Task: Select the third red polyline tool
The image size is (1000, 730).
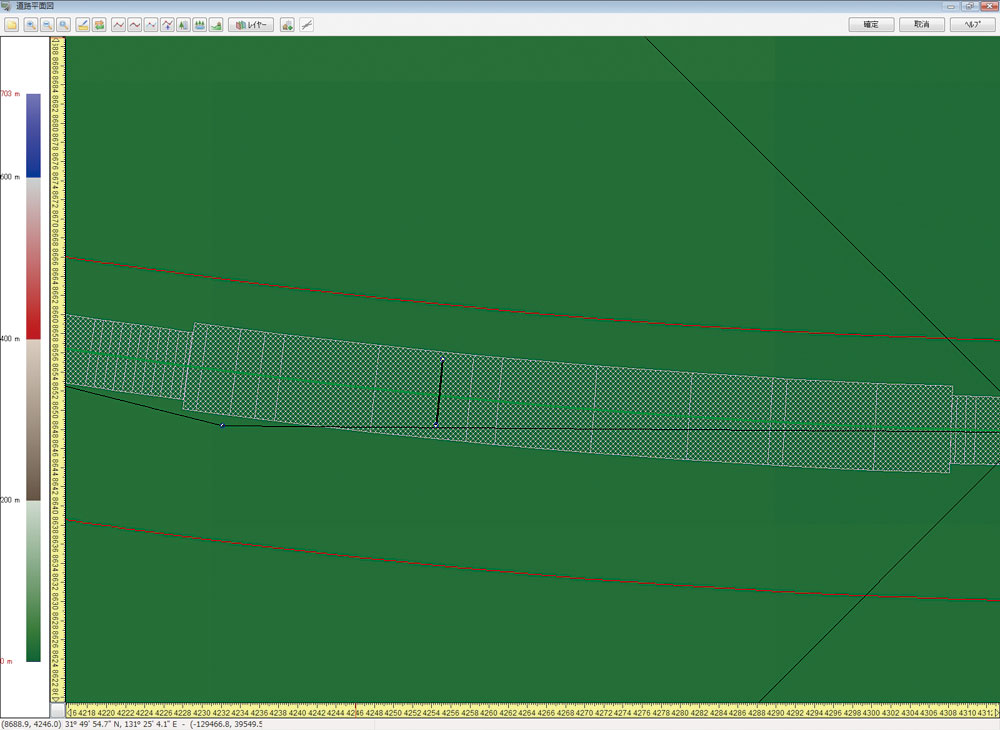Action: tap(151, 25)
